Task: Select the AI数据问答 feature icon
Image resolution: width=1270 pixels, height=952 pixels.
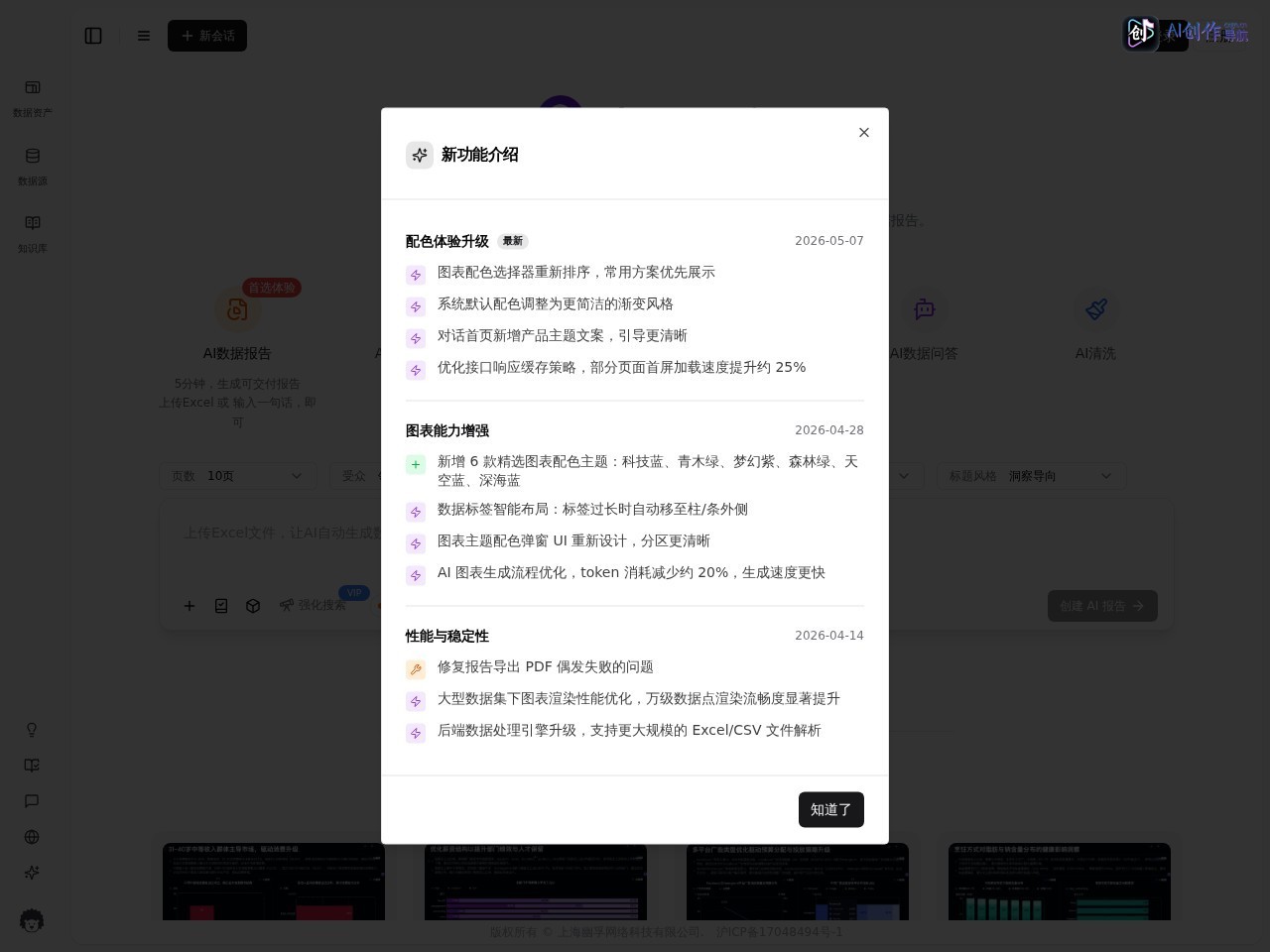Action: (x=925, y=309)
